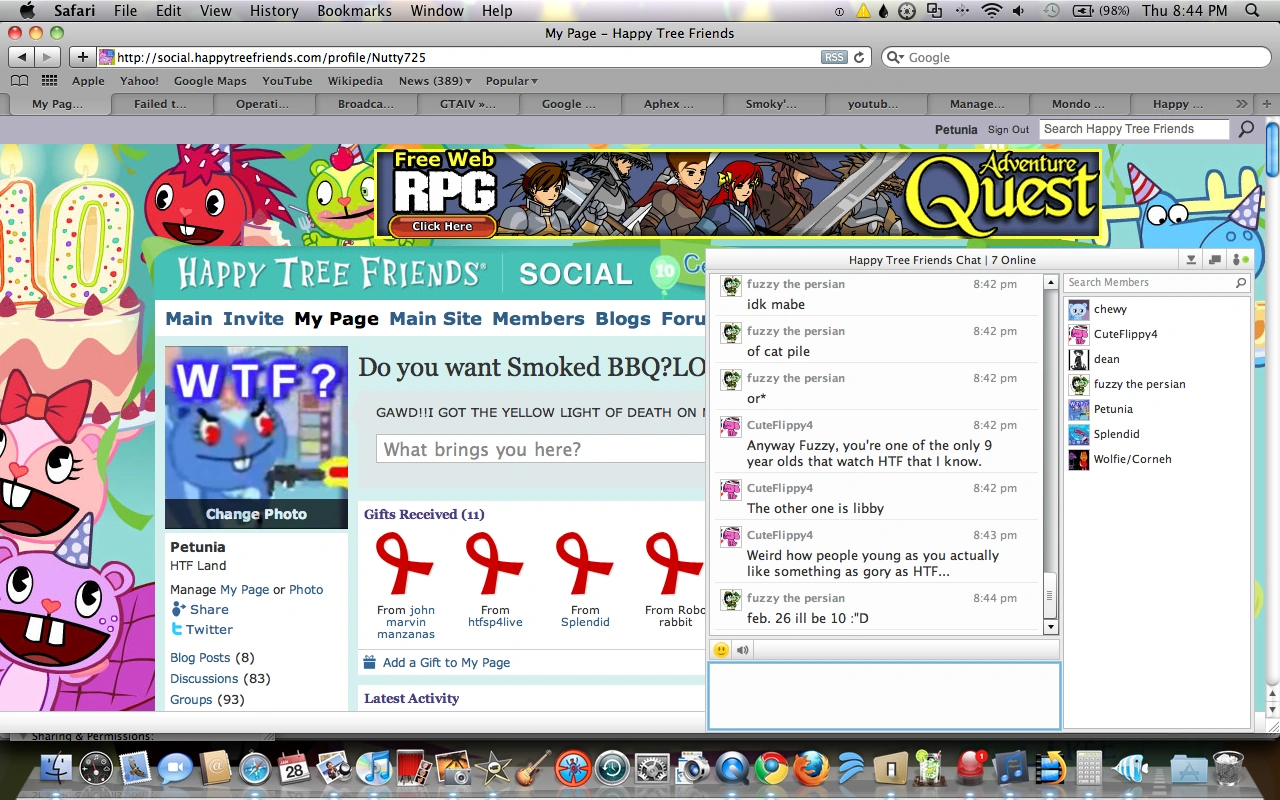Click the Adventure Quest RPG banner ad
This screenshot has width=1280, height=800.
tap(739, 193)
